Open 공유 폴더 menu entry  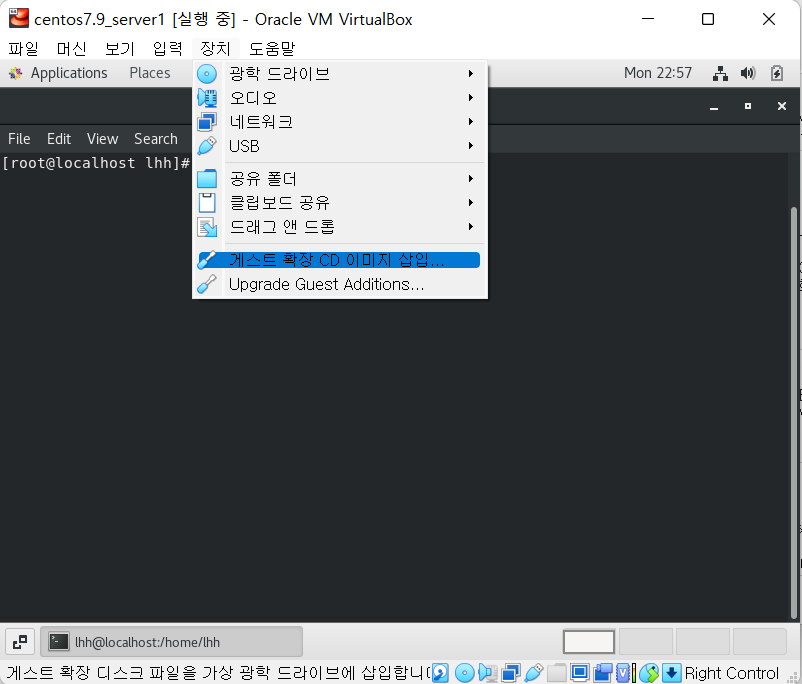point(339,179)
